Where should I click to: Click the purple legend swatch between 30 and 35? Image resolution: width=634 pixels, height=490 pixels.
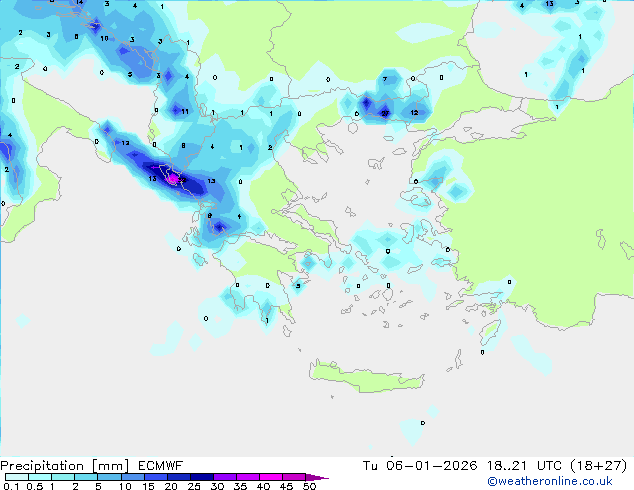pos(225,477)
